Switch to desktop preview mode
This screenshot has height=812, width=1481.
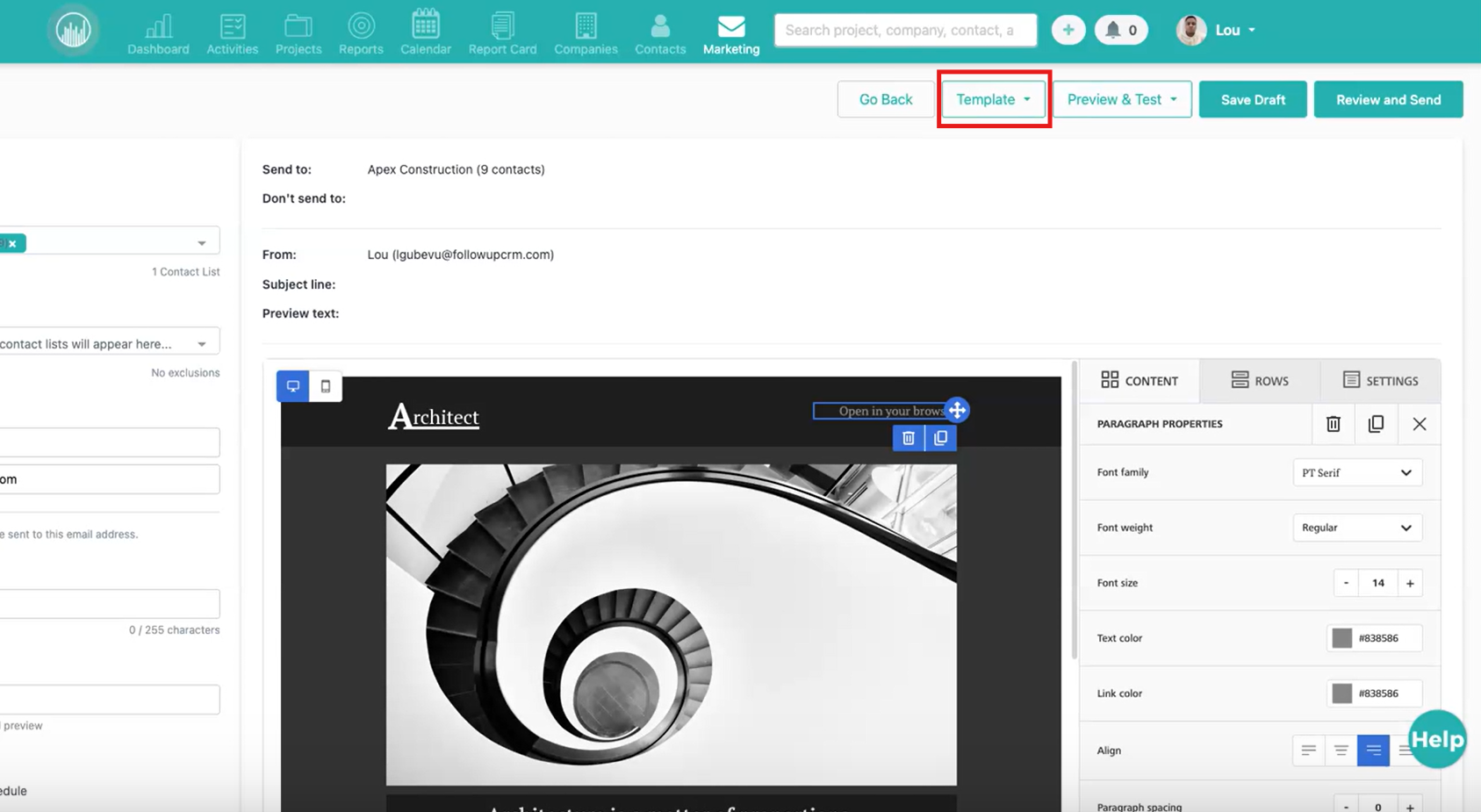coord(293,386)
